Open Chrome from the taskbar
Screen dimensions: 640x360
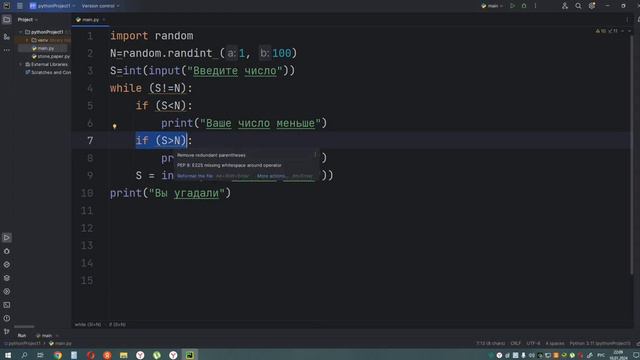(x=58, y=355)
